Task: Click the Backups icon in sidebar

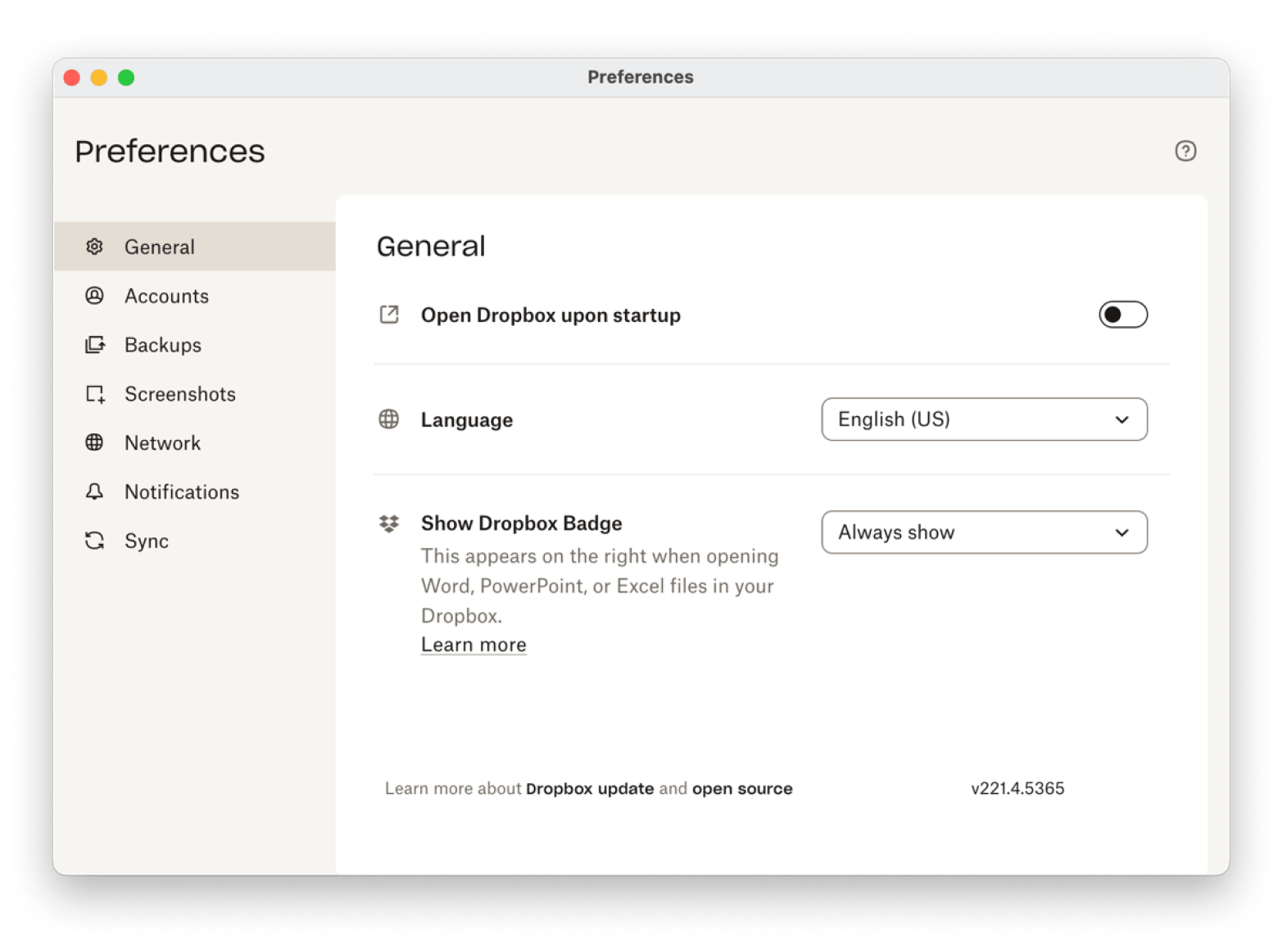Action: pyautogui.click(x=95, y=345)
